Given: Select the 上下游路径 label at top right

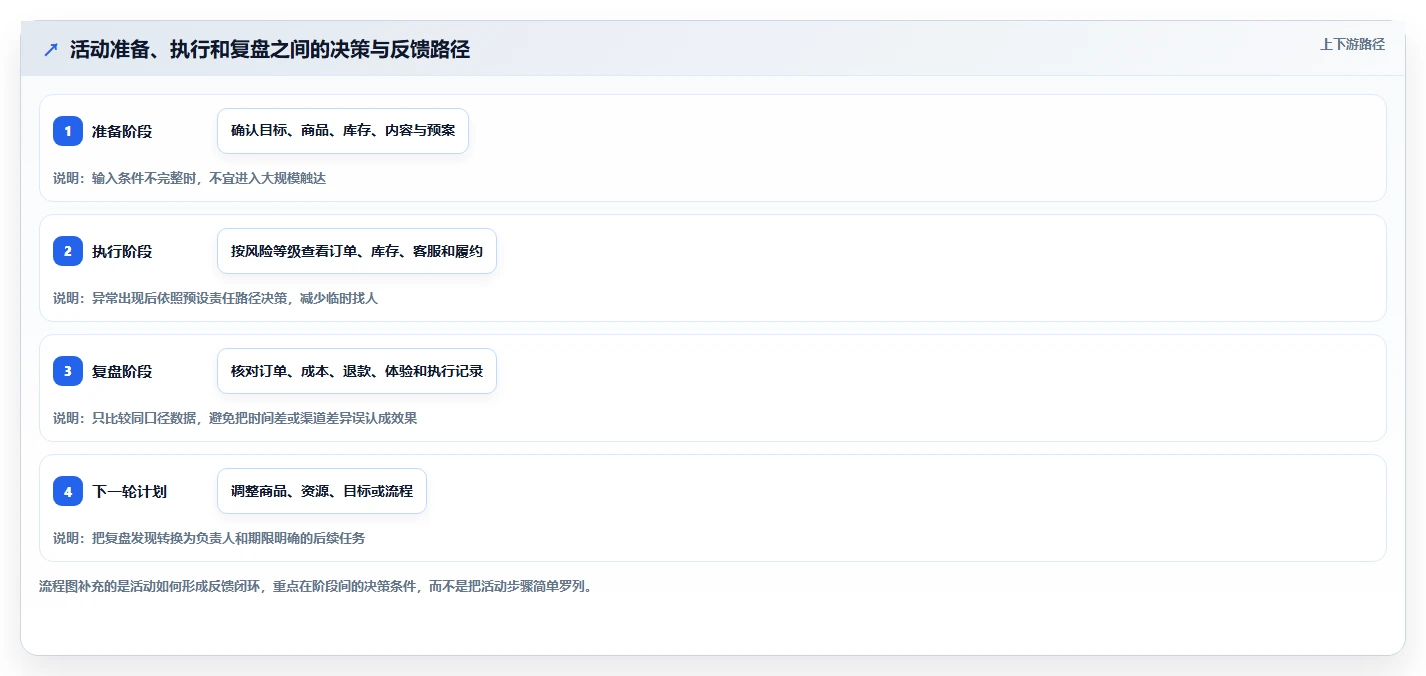Looking at the screenshot, I should point(1352,44).
